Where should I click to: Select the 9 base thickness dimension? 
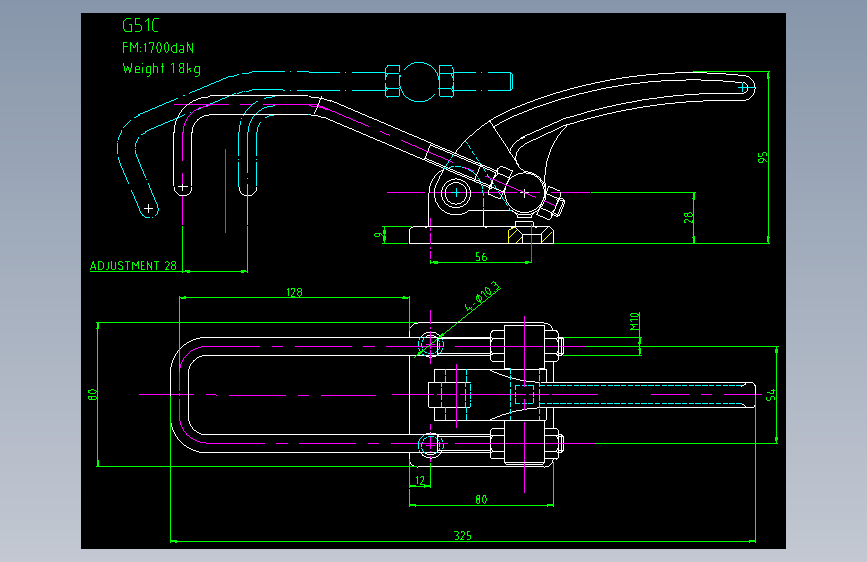pyautogui.click(x=378, y=235)
